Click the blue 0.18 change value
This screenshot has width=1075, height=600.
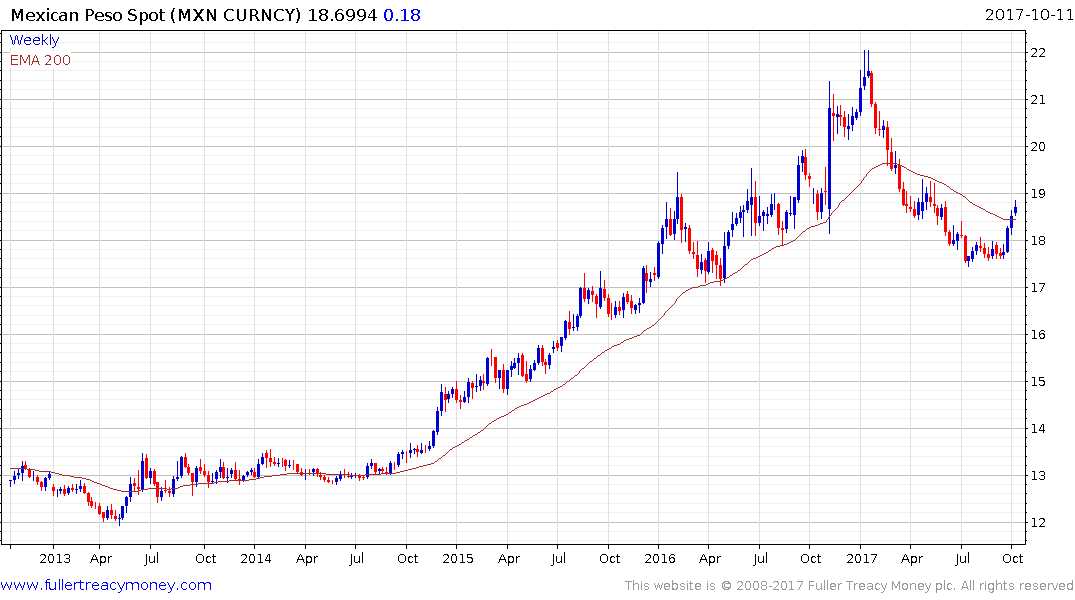[402, 15]
